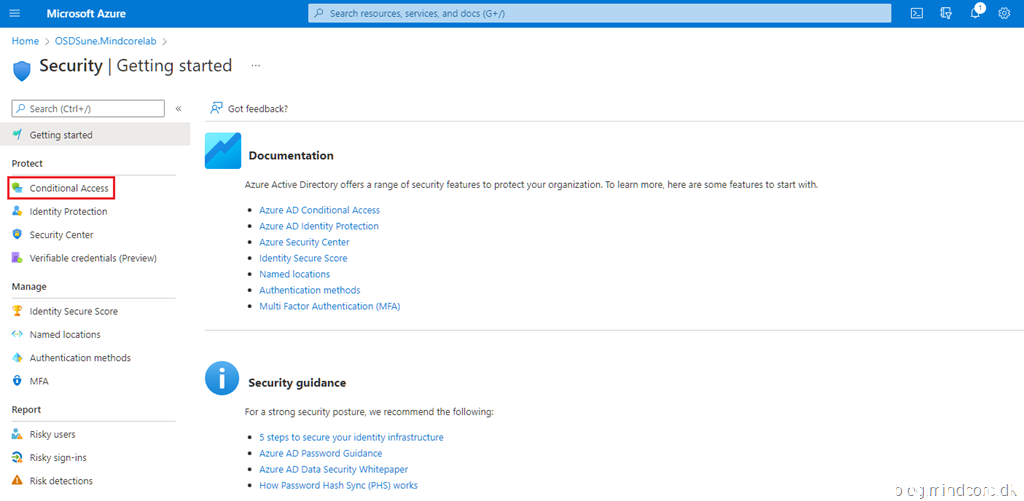Launch Cloud Shell from top bar
The width and height of the screenshot is (1024, 501).
[x=916, y=13]
